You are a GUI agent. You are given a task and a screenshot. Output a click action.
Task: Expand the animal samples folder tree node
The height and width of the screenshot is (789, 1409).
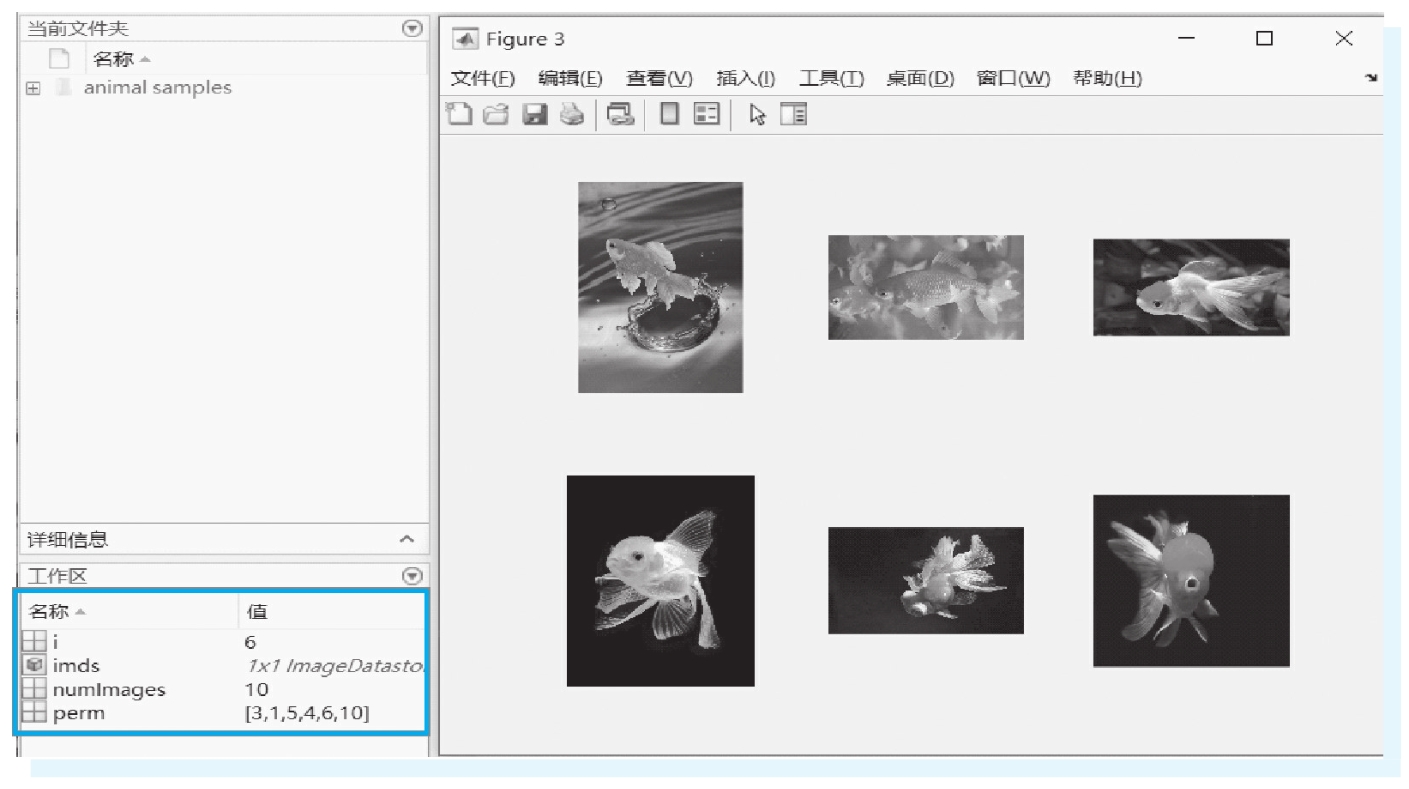pos(33,88)
